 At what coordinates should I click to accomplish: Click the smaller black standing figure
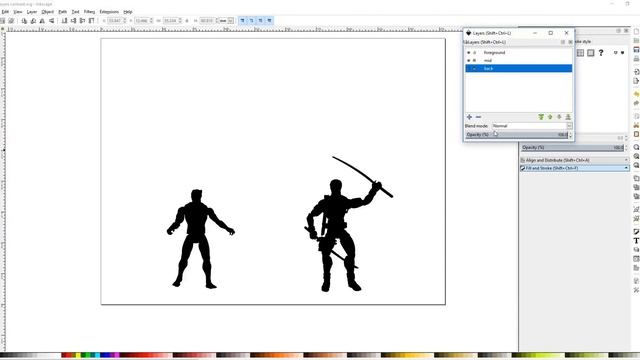coord(198,239)
